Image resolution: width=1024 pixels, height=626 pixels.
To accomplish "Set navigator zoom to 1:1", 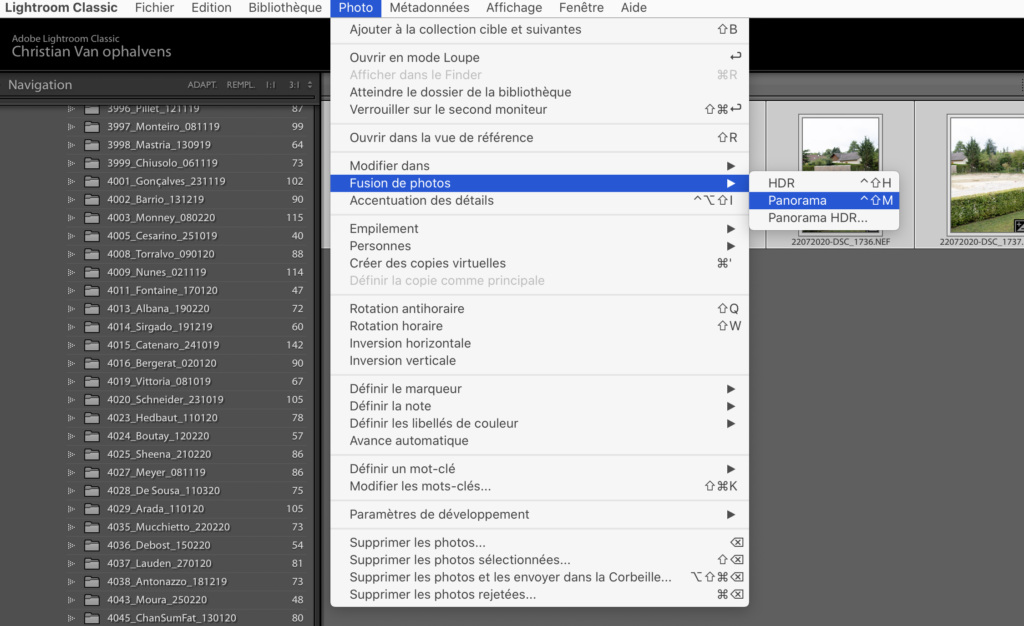I will coord(270,85).
